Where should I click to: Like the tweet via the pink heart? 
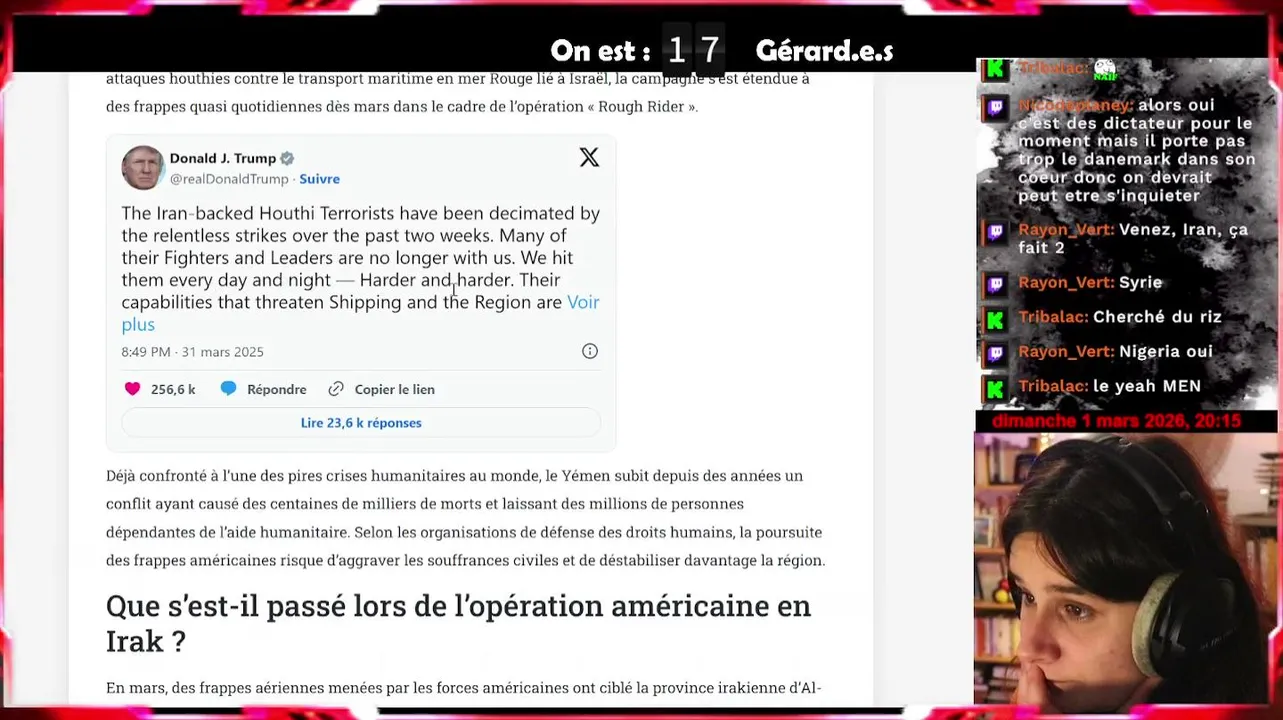tap(132, 389)
